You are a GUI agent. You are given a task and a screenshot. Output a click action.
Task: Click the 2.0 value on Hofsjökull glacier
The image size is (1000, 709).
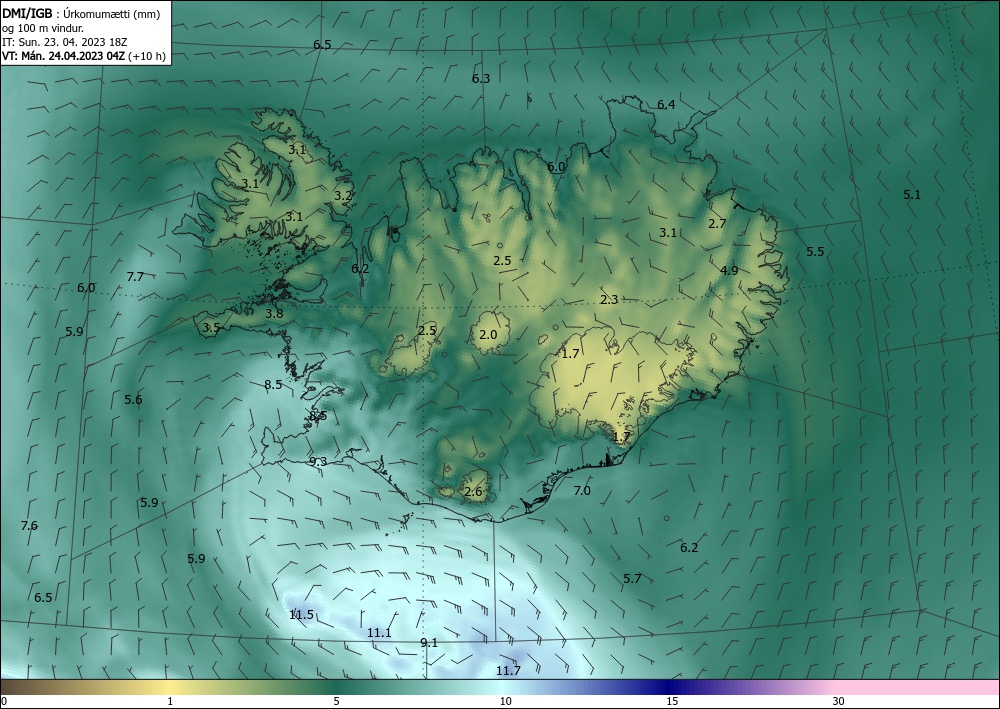(x=488, y=335)
